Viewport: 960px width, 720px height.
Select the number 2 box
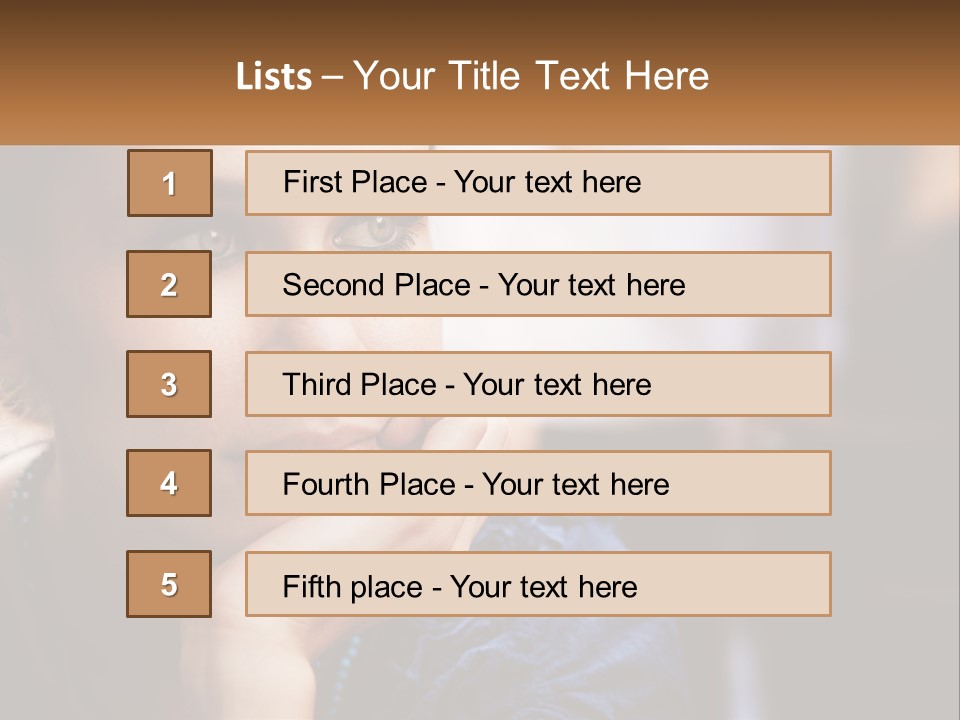tap(169, 284)
